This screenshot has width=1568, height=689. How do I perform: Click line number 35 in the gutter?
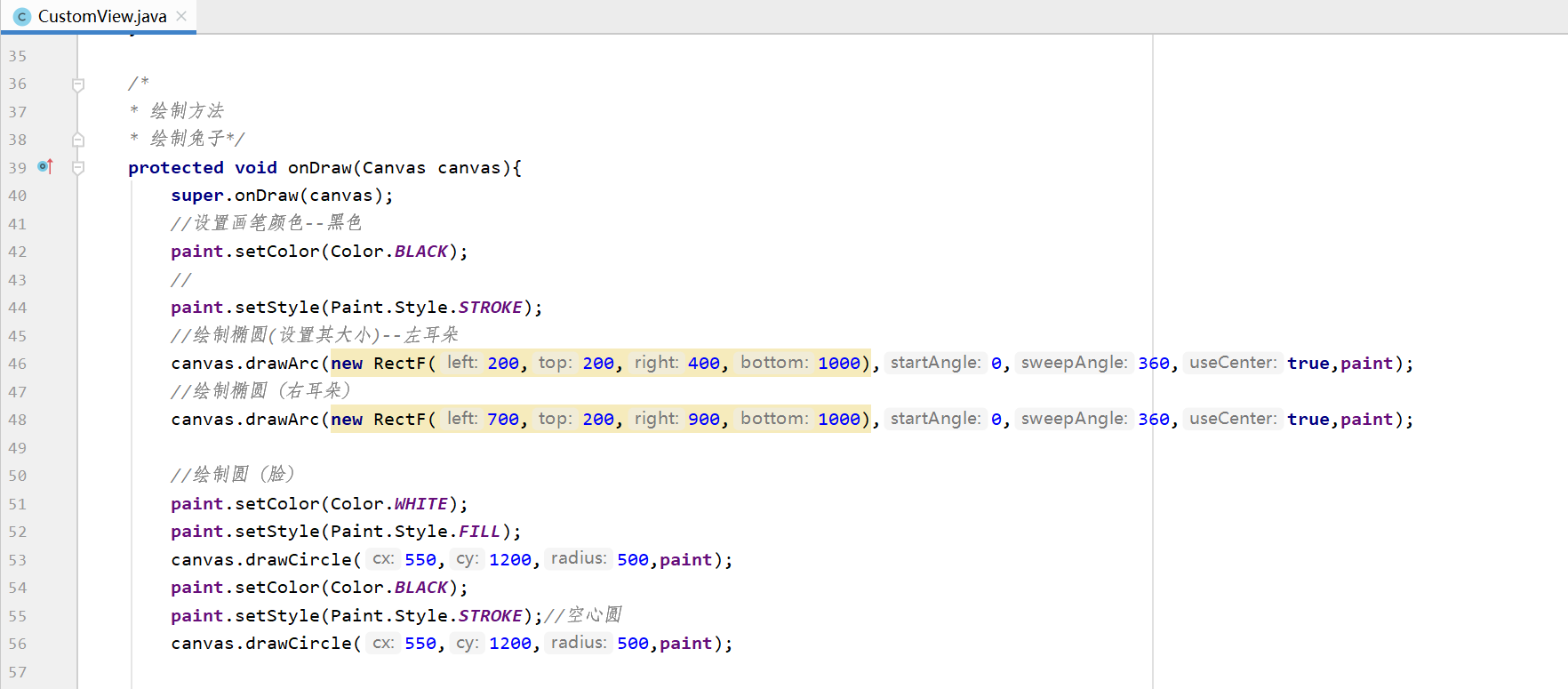point(18,56)
